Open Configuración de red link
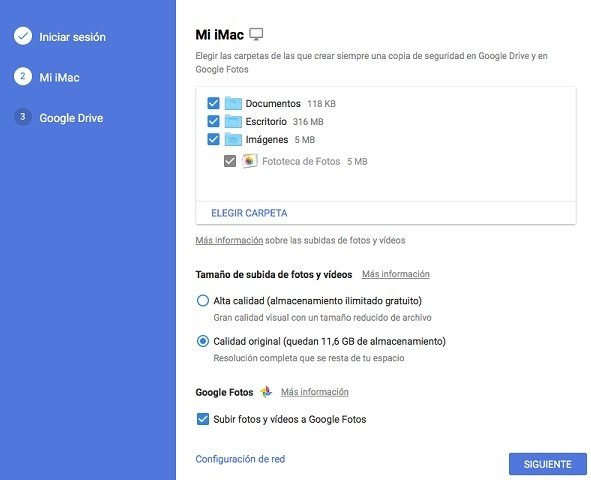 point(240,459)
